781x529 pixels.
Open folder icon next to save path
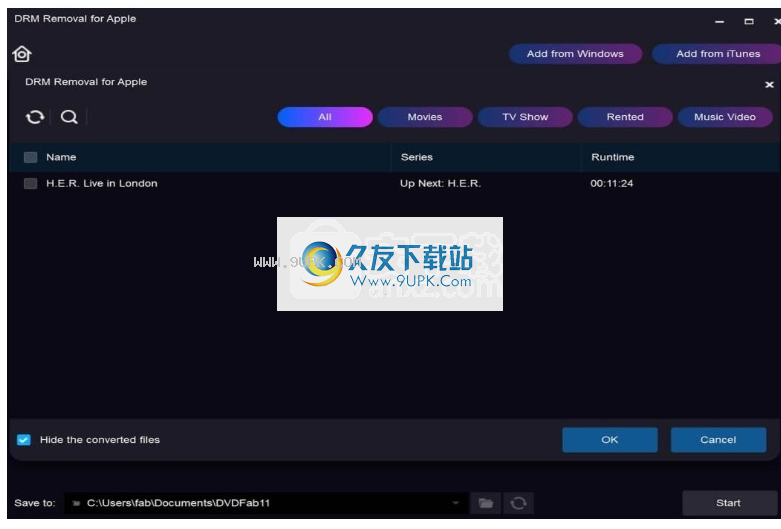486,503
